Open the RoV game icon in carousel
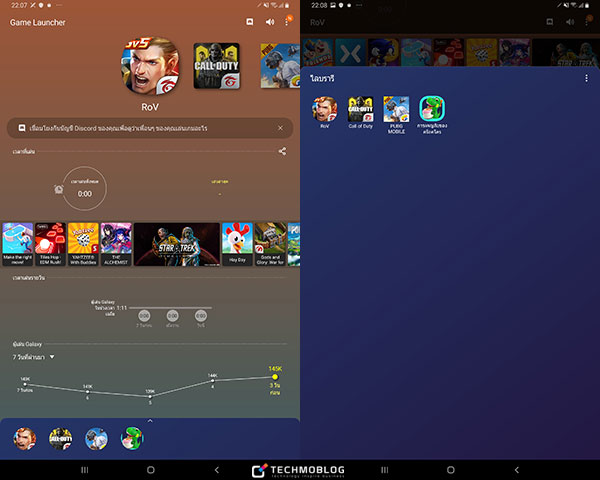600x480 pixels. (150, 66)
